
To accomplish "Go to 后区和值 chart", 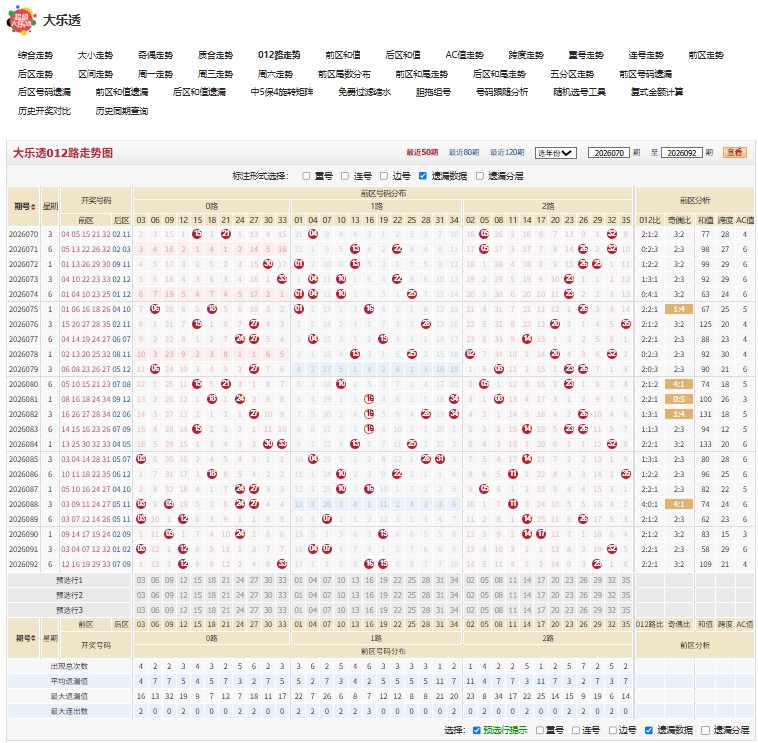I will [403, 55].
